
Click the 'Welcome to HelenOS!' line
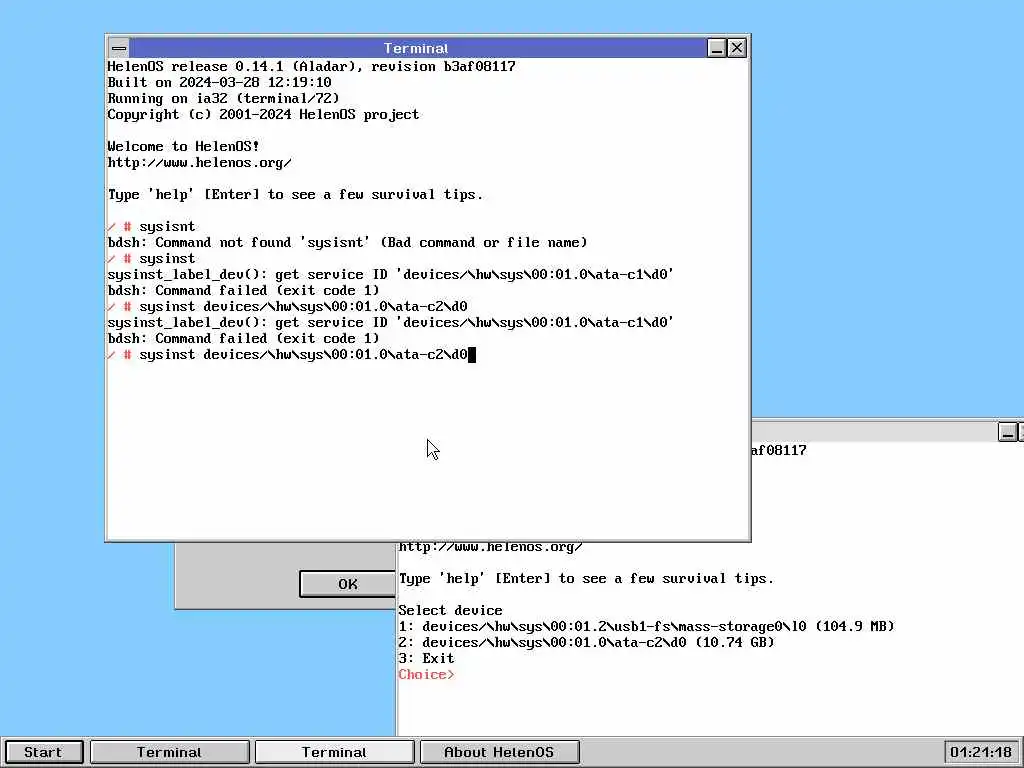[x=184, y=146]
